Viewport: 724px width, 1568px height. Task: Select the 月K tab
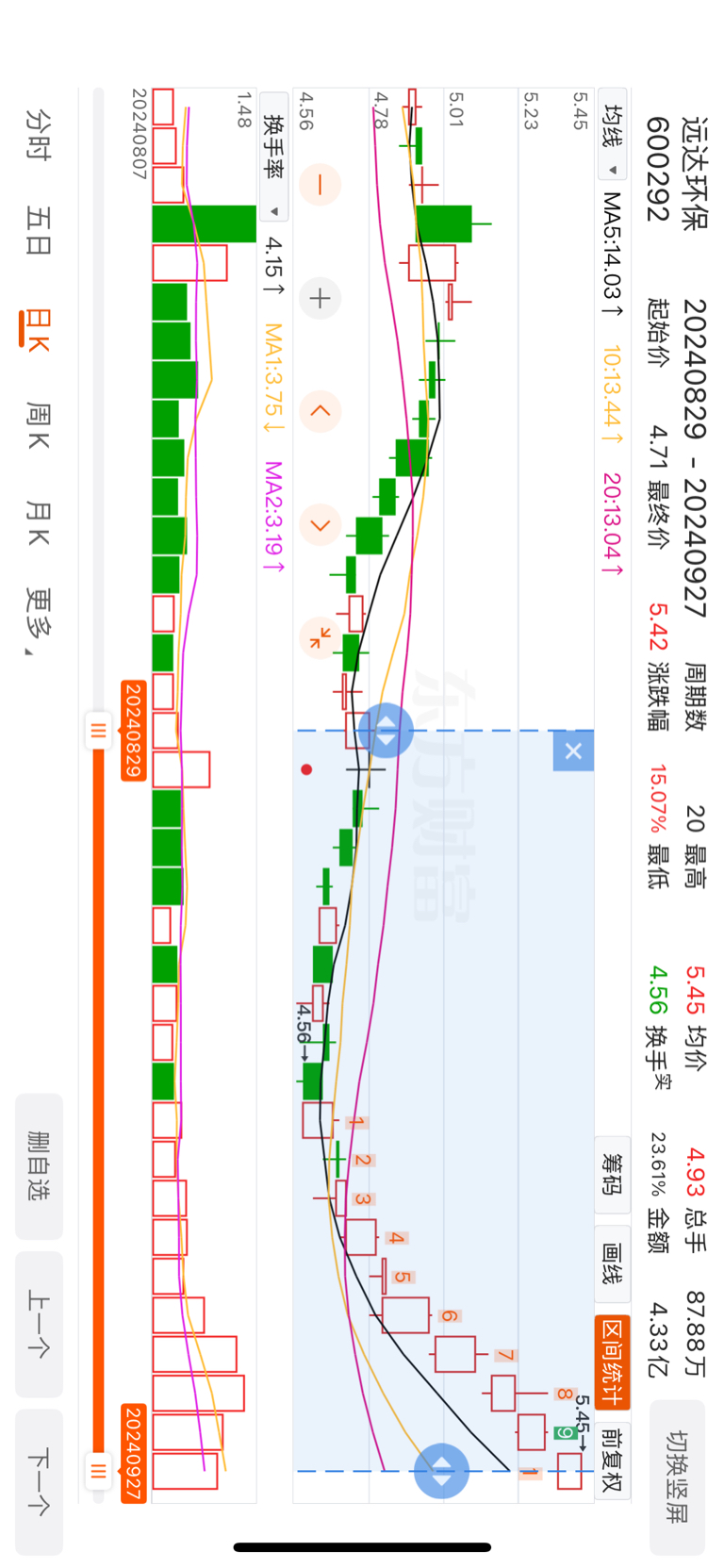coord(38,523)
